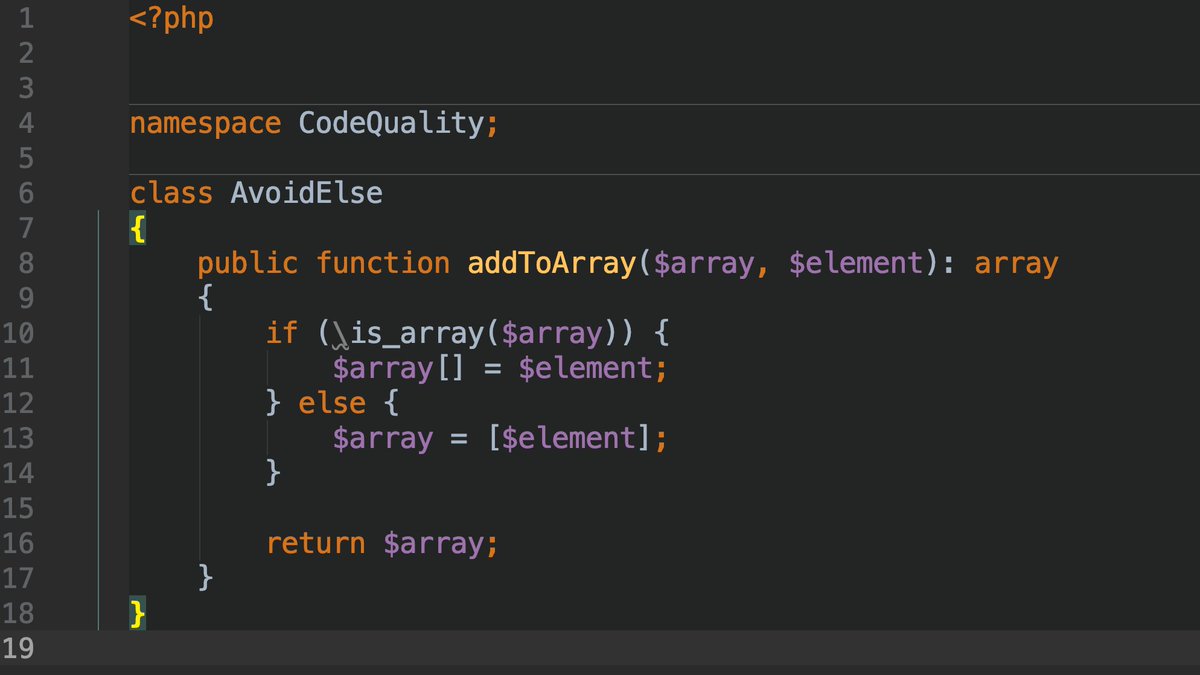This screenshot has height=675, width=1200.
Task: Click the "class" keyword
Action: point(172,192)
